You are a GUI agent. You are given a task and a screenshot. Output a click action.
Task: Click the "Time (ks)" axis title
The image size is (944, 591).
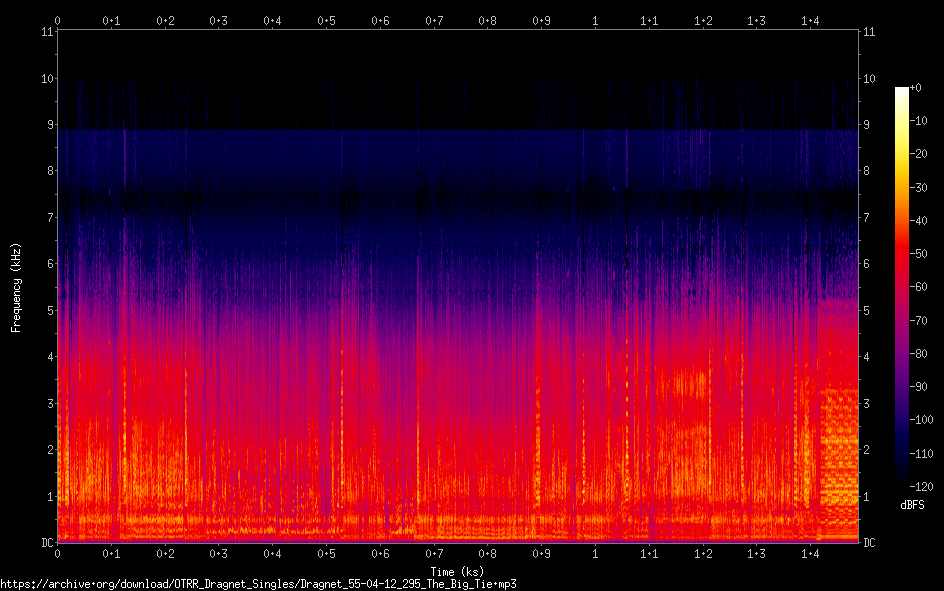[457, 571]
